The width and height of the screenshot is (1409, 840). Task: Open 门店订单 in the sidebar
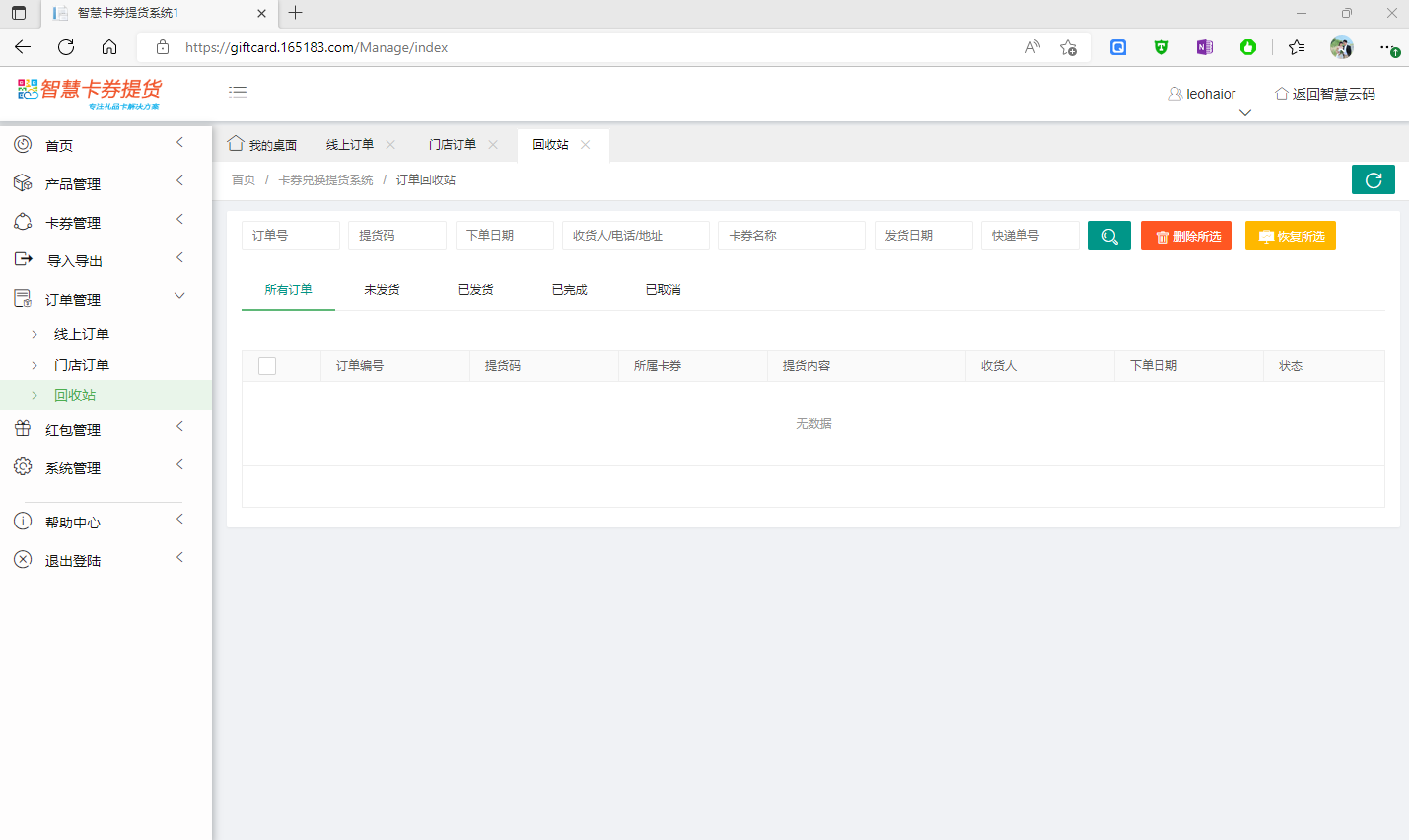click(82, 365)
